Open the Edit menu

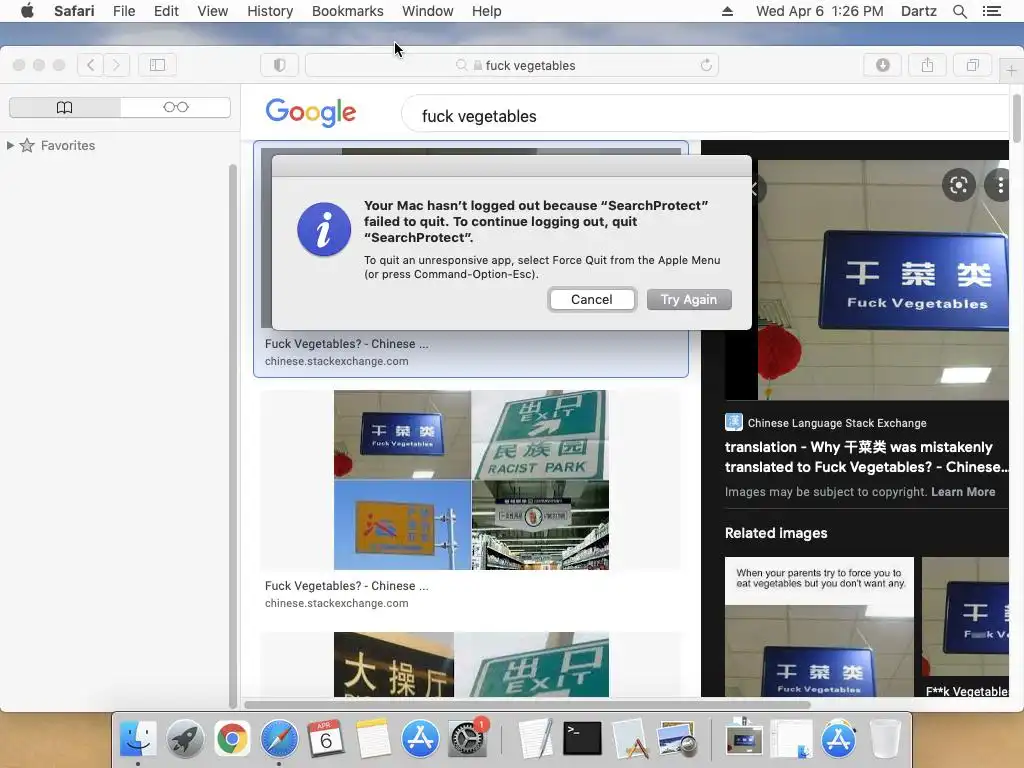(166, 11)
